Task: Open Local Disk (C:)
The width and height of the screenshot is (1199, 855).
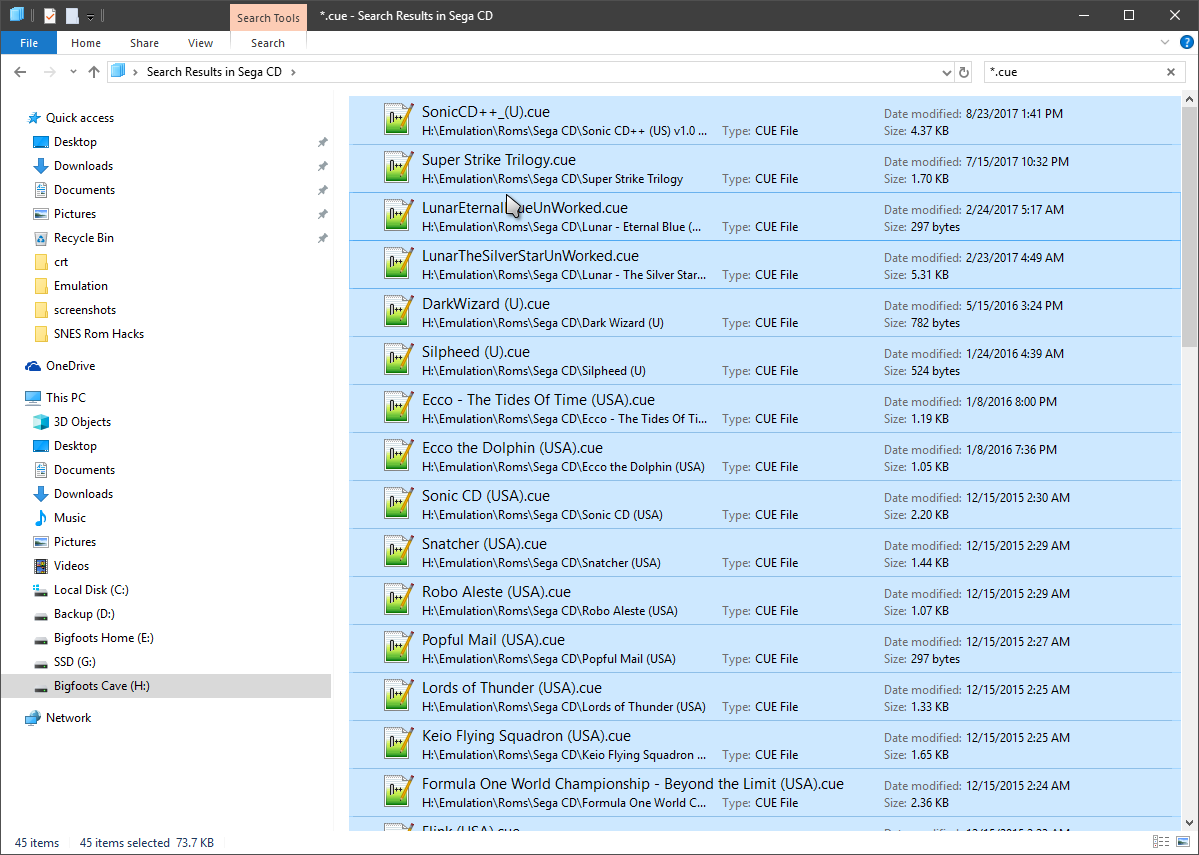Action: click(91, 590)
